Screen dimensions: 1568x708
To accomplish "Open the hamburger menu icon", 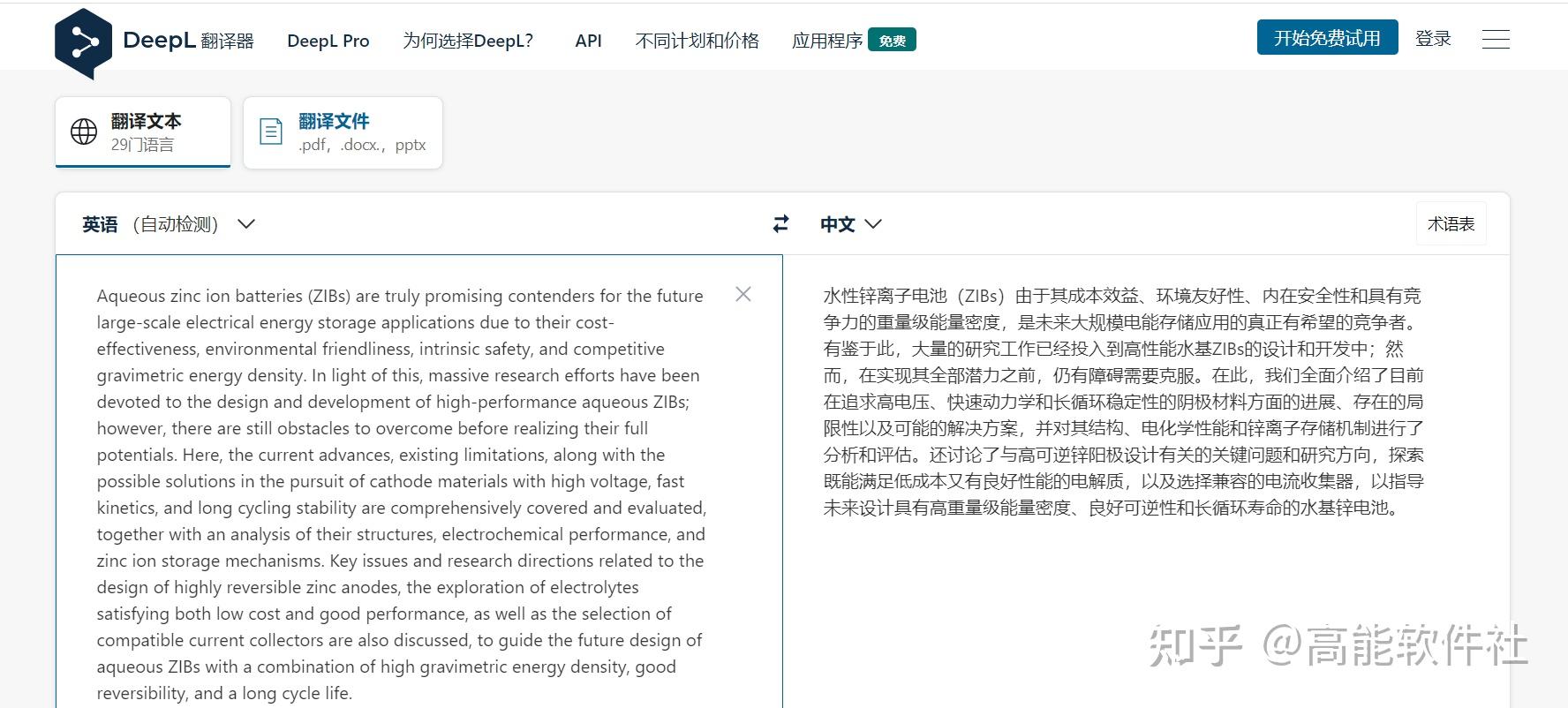I will (x=1495, y=39).
